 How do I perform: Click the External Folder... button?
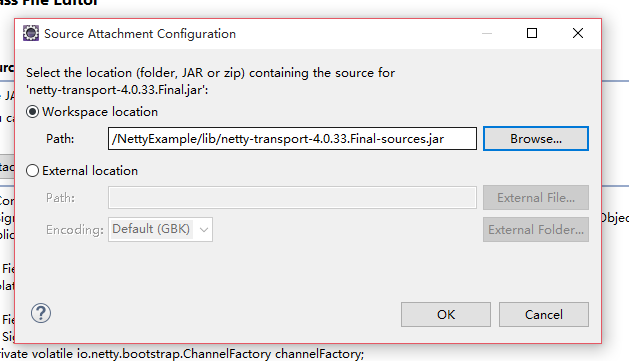click(536, 229)
